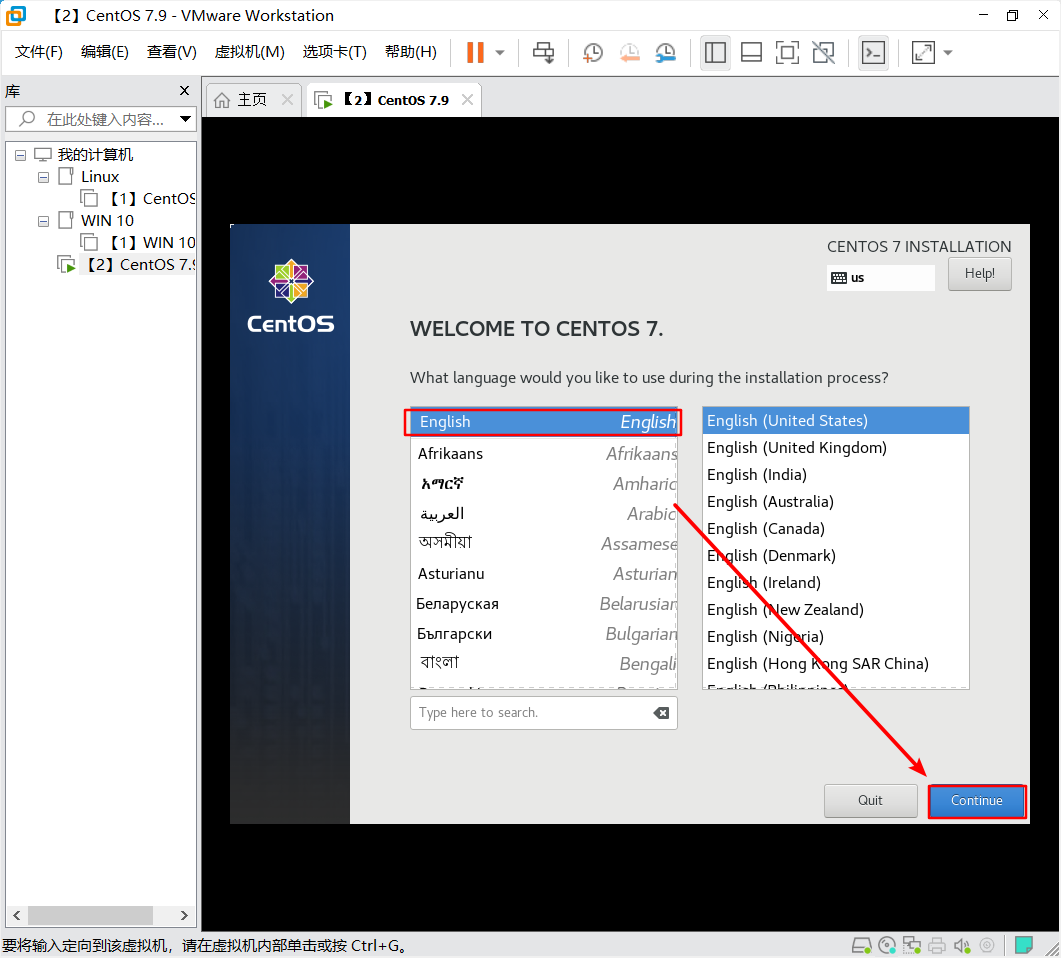This screenshot has width=1061, height=958.
Task: Select Bulgarian language
Action: pos(543,634)
